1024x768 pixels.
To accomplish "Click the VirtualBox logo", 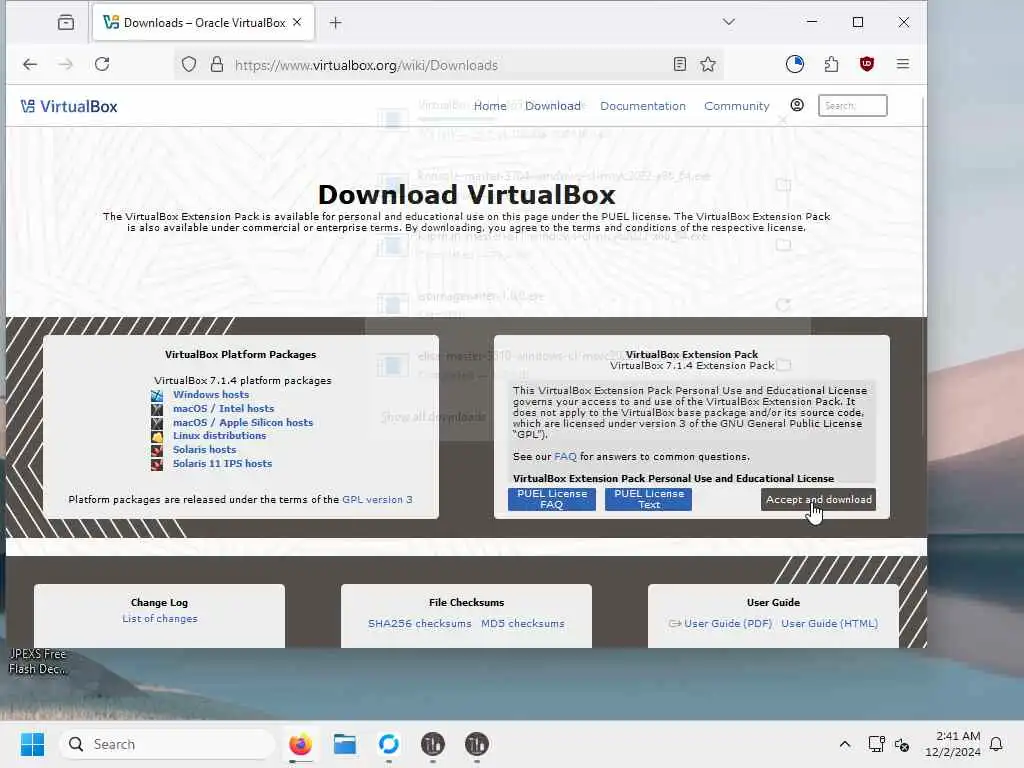I will [x=69, y=106].
